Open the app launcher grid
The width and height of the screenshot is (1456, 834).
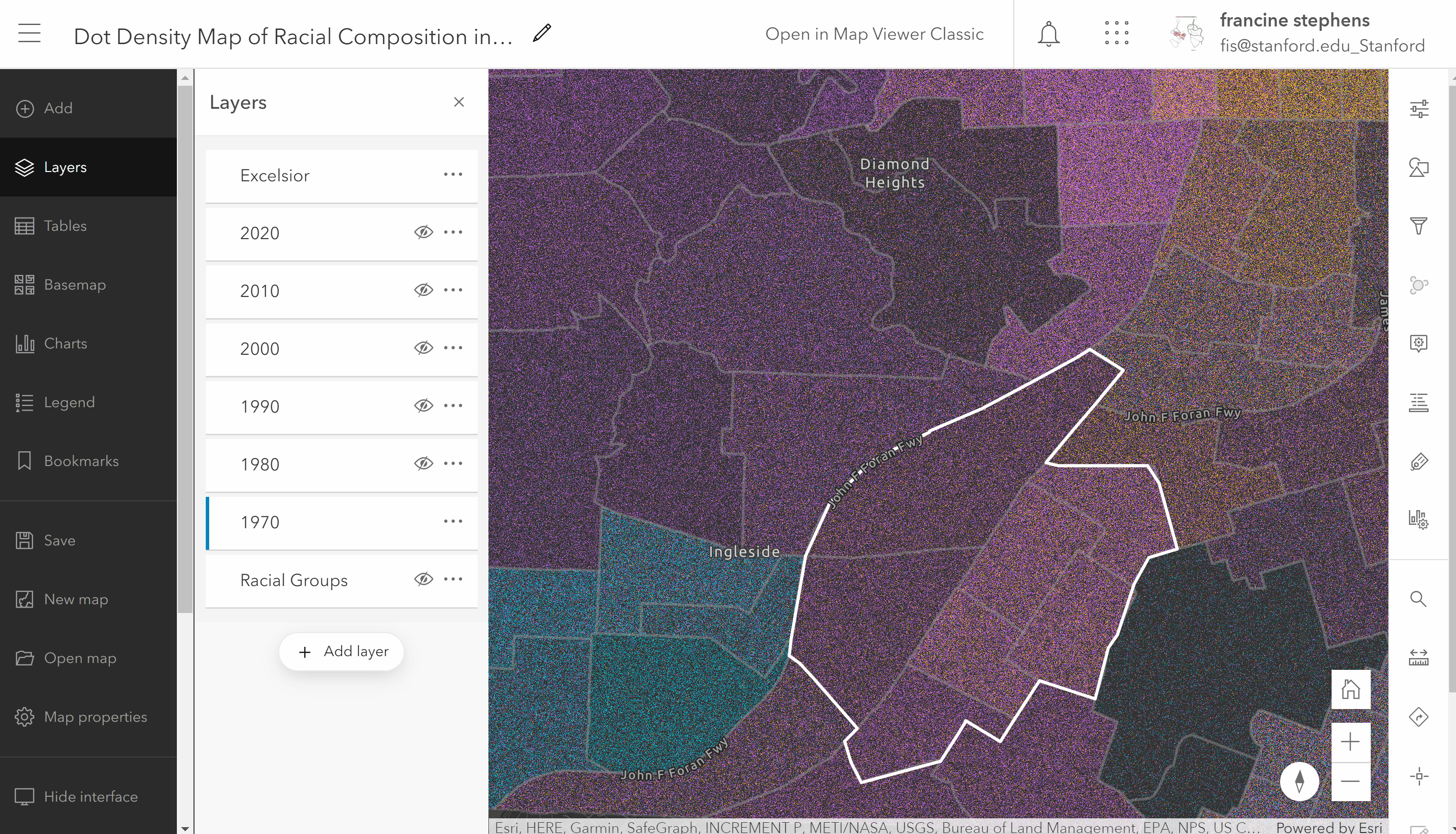[x=1116, y=33]
